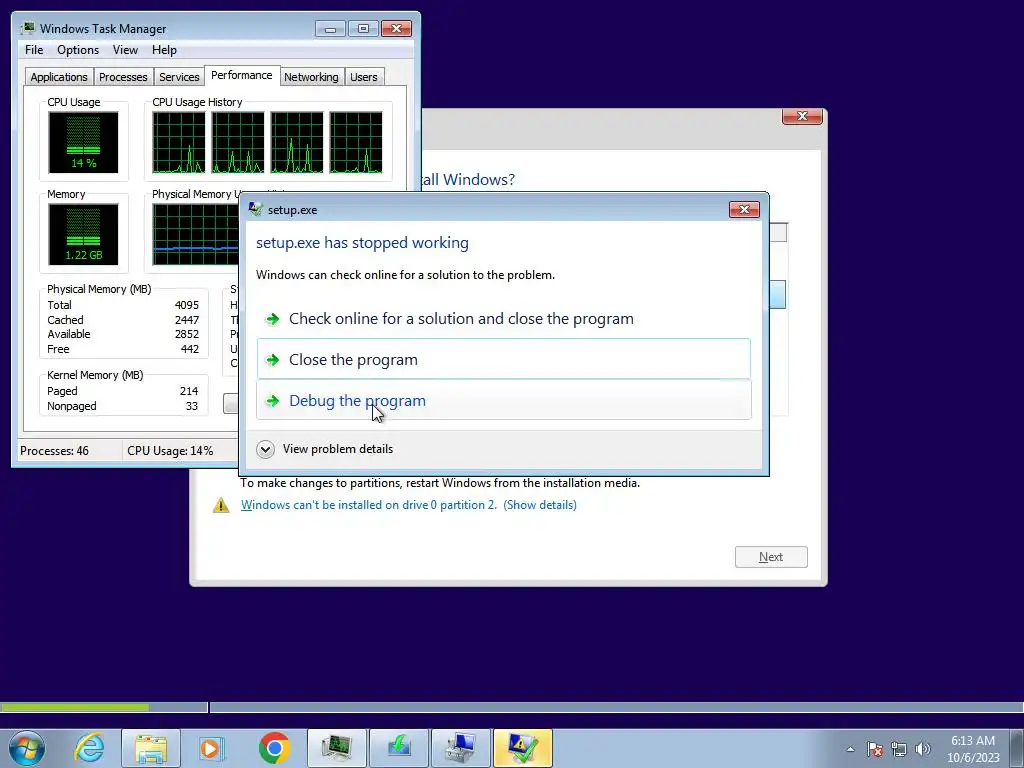Open the Start menu orb

point(27,748)
